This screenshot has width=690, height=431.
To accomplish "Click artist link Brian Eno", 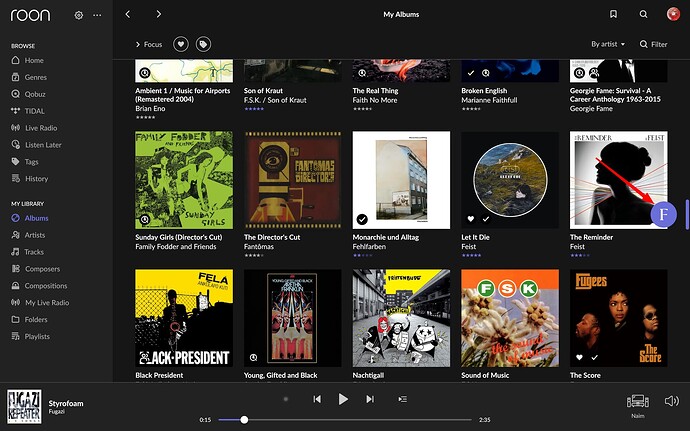I will click(150, 108).
